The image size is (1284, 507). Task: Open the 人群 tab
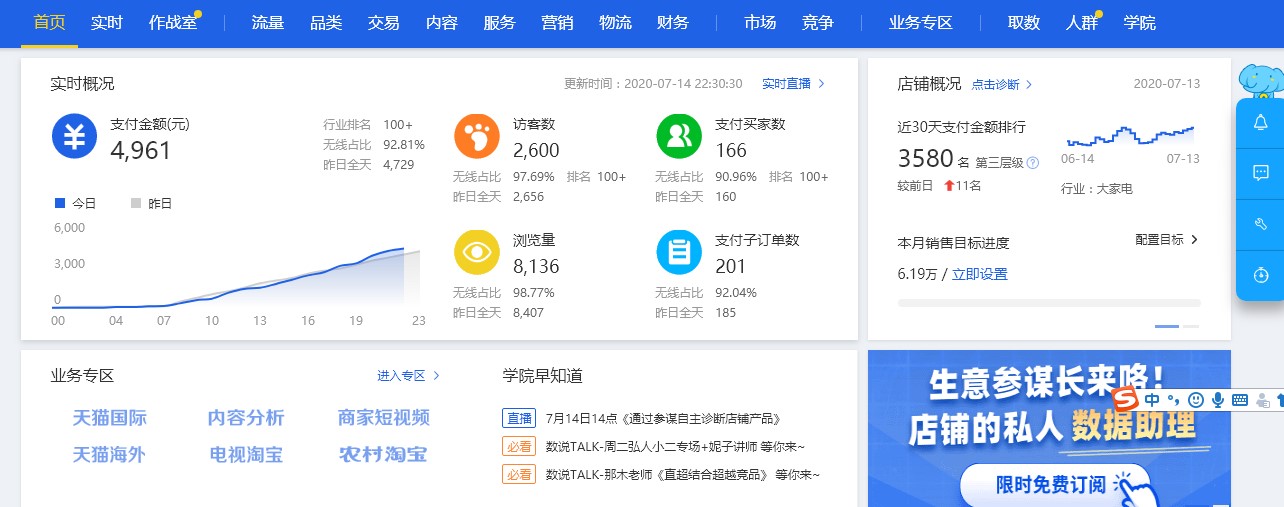coord(1082,22)
